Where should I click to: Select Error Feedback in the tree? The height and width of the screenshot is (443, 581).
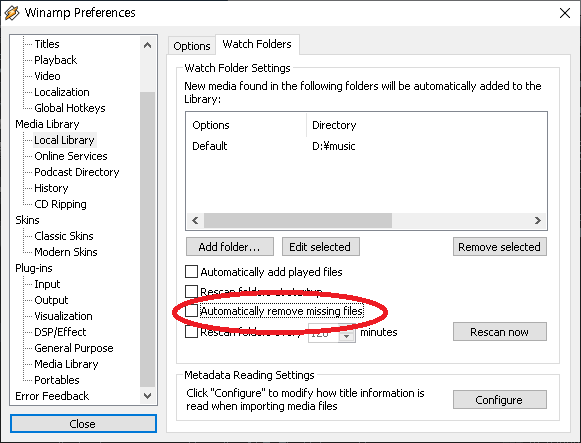[52, 396]
